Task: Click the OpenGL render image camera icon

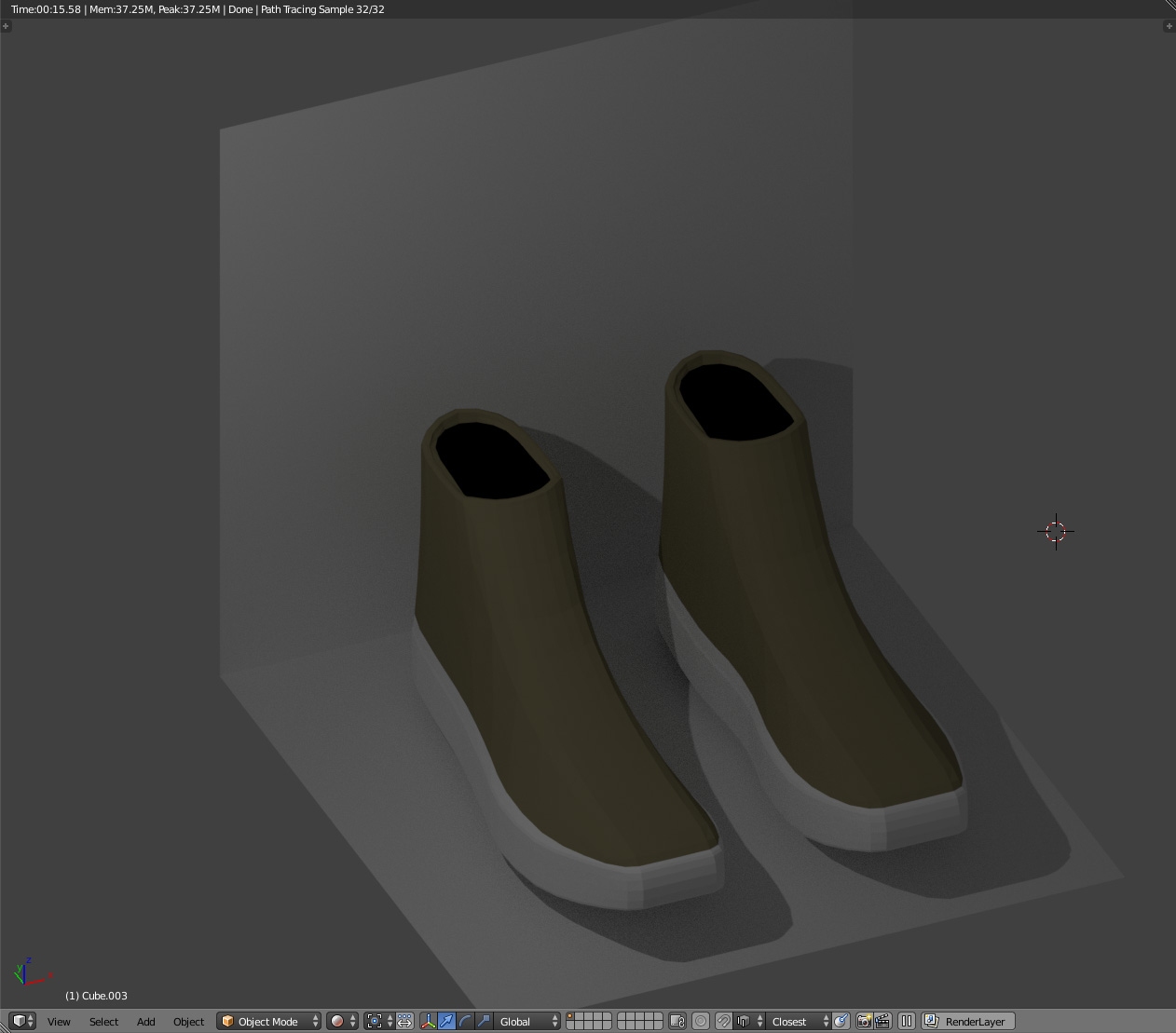Action: (x=864, y=1022)
